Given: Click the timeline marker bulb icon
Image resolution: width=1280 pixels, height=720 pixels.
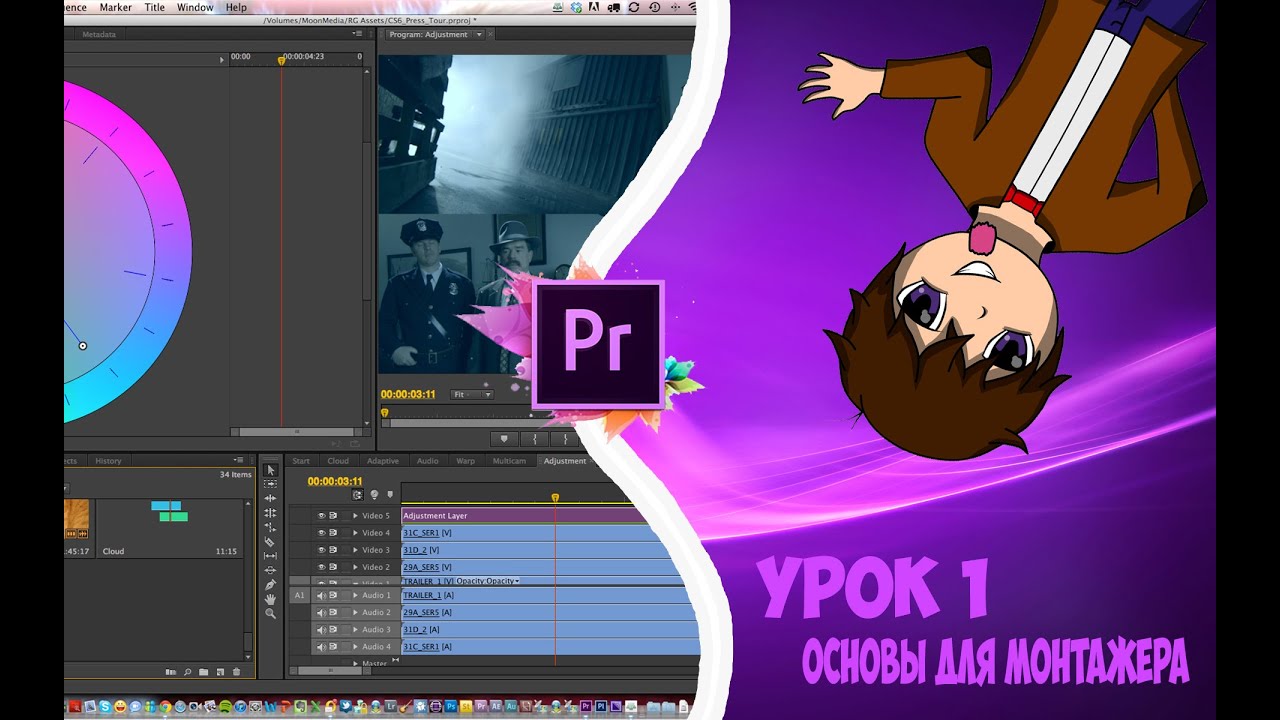Looking at the screenshot, I should coord(374,495).
